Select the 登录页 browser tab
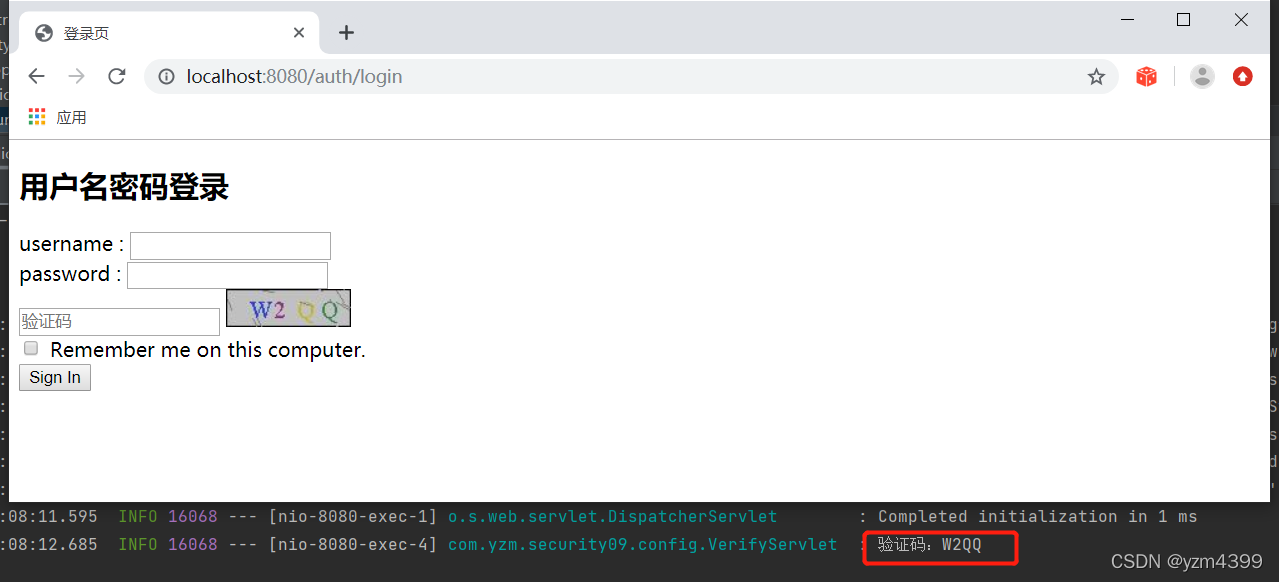 click(170, 33)
